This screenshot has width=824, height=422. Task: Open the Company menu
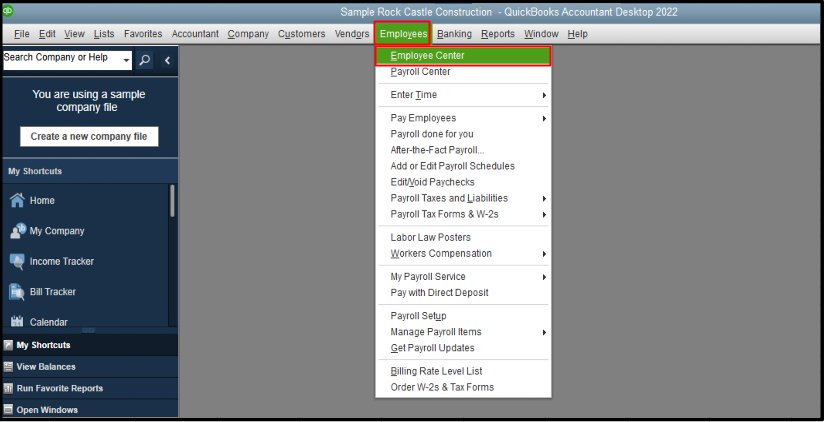[x=248, y=34]
